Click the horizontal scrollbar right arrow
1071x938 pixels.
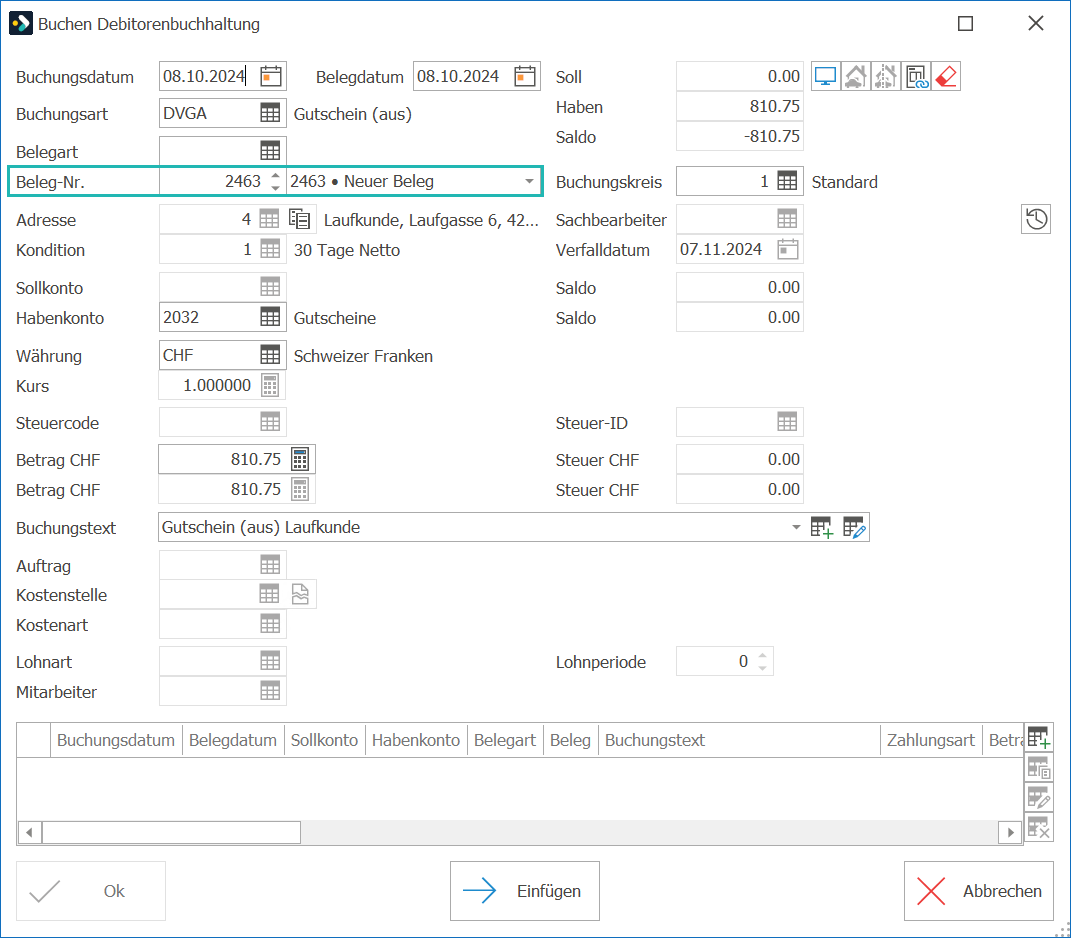point(1010,832)
